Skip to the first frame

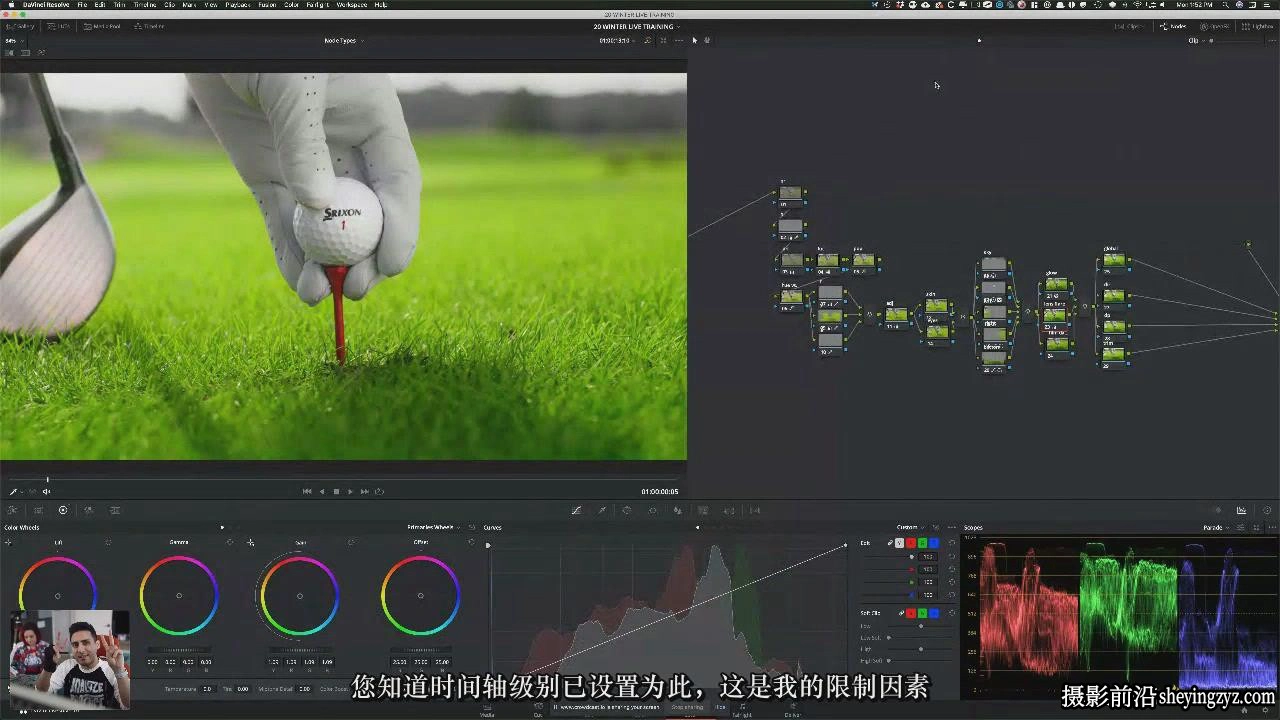tap(307, 491)
